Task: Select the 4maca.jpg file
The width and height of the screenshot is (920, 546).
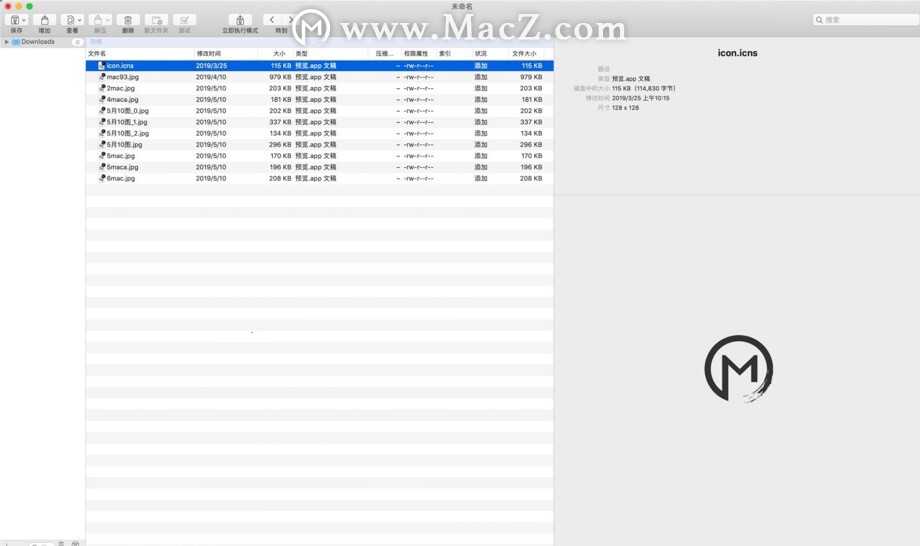Action: pyautogui.click(x=122, y=99)
